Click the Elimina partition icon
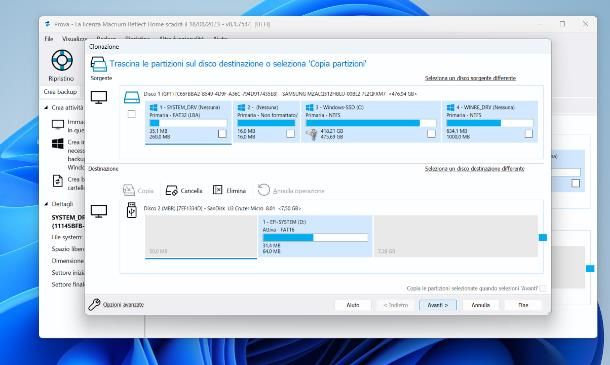 [x=218, y=190]
